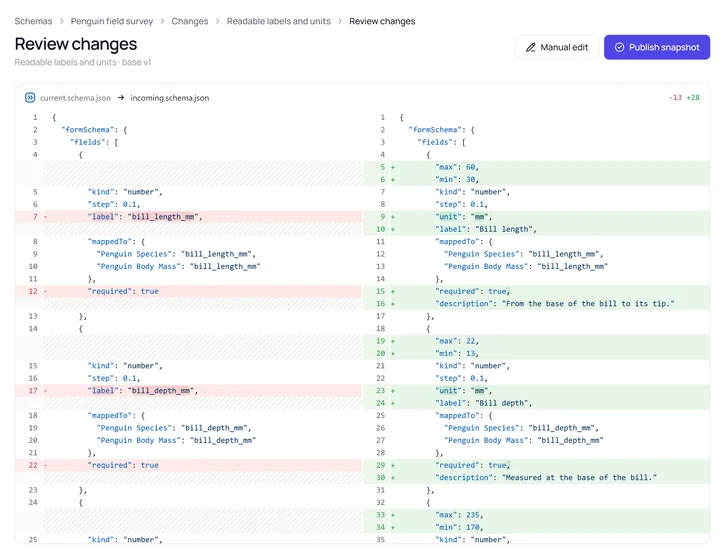Click the "formSchema" line in the left pane
Screen dimensions: 720x559
pos(94,130)
